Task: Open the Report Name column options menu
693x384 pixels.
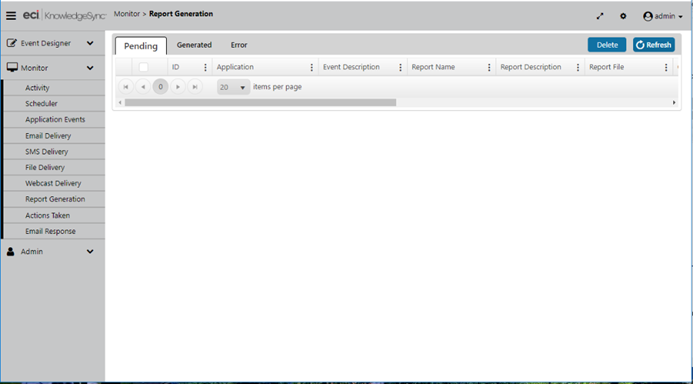Action: [x=489, y=67]
